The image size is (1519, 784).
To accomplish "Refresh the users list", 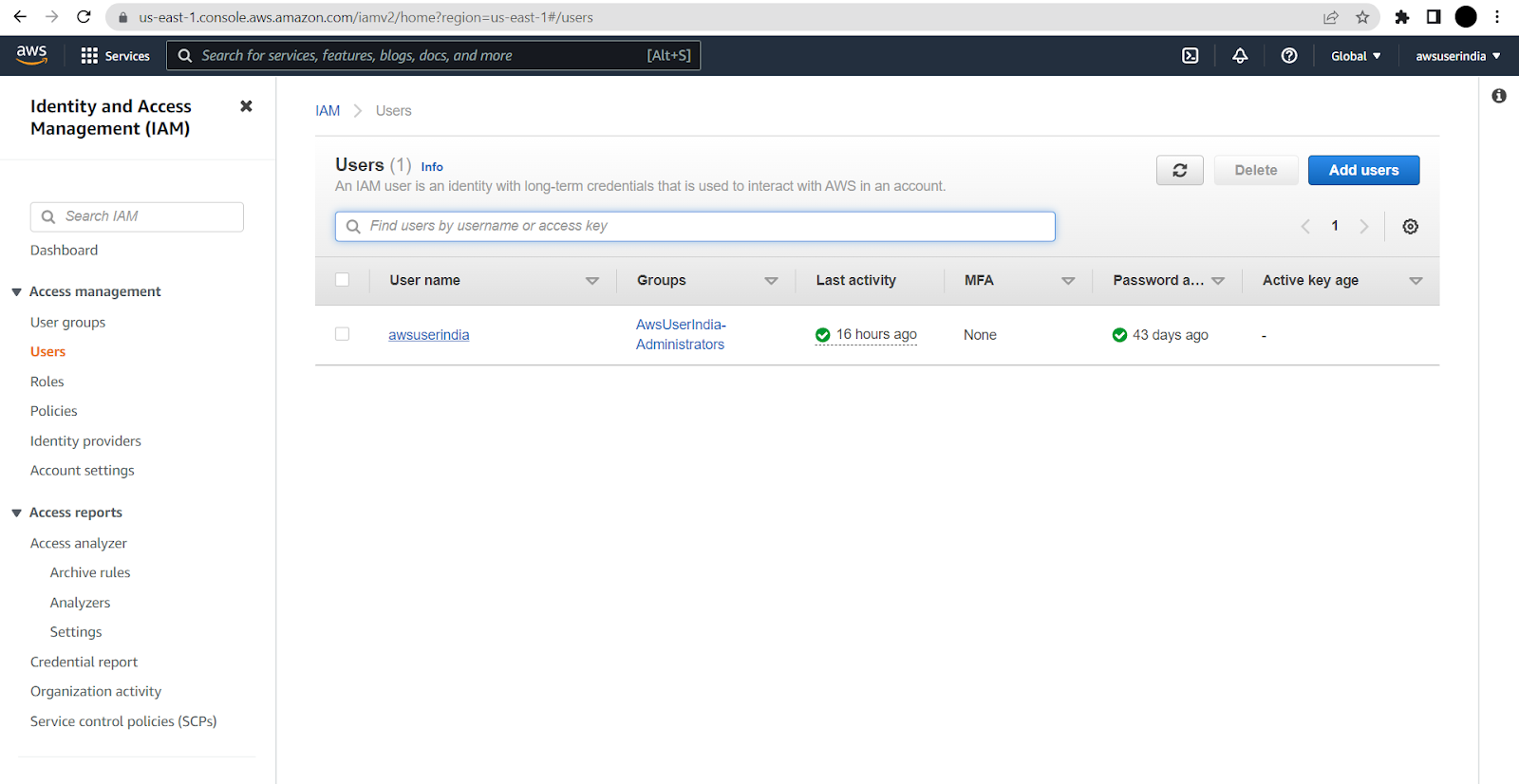I will [x=1180, y=170].
